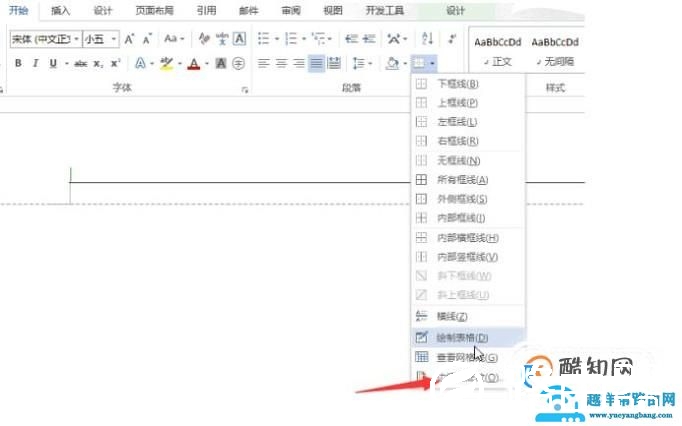
Task: Toggle character shading (shaded A)
Action: point(221,64)
